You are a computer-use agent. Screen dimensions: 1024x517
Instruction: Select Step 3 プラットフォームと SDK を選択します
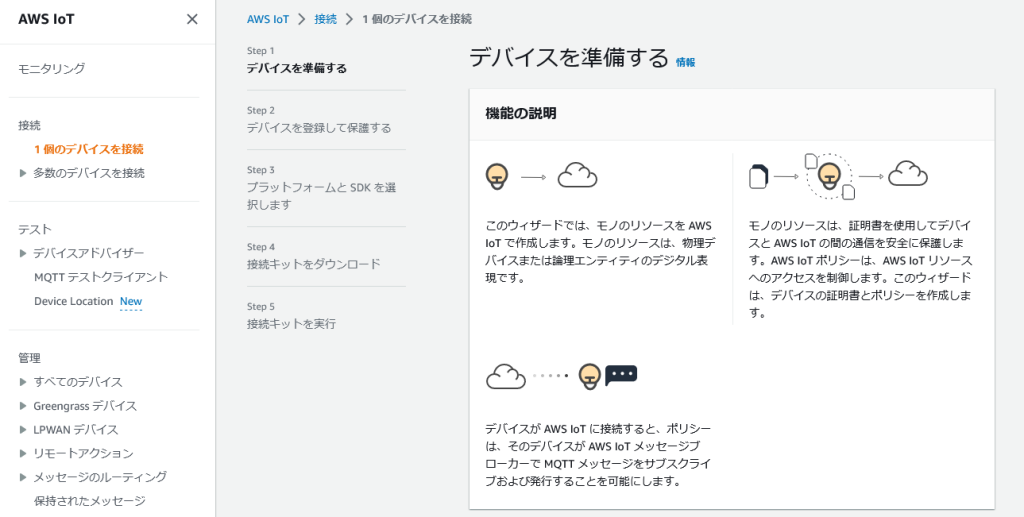click(321, 188)
